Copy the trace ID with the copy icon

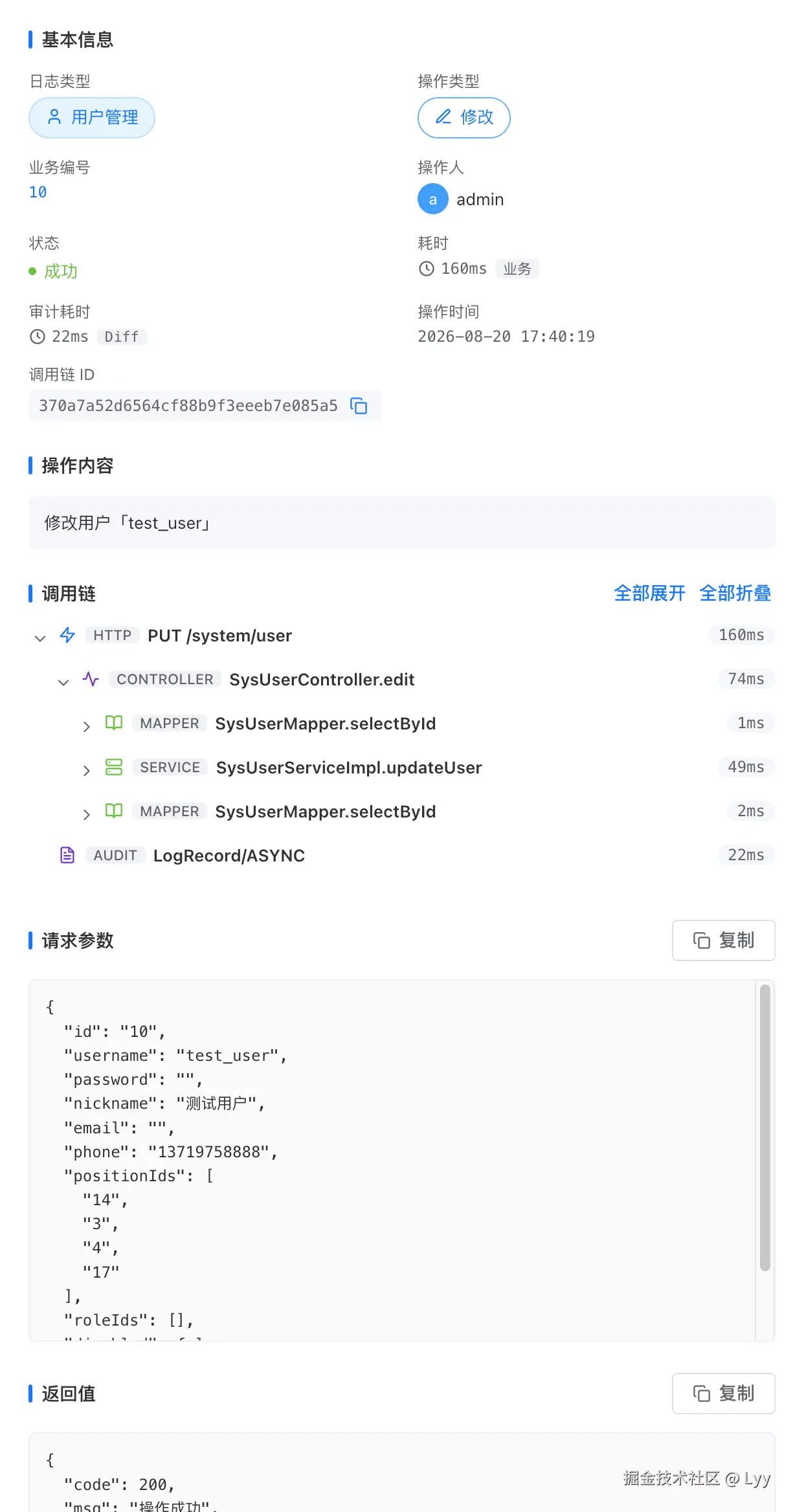(359, 406)
